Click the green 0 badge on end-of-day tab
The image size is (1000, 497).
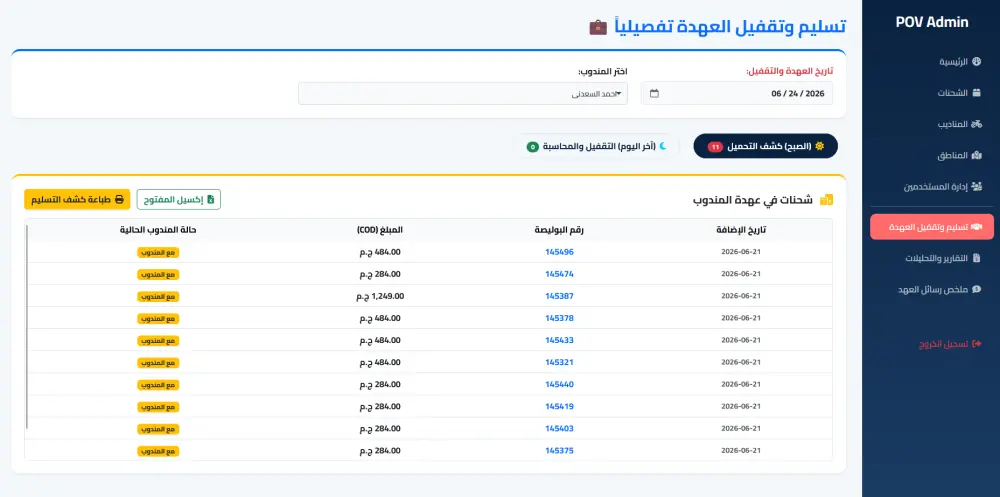point(533,147)
